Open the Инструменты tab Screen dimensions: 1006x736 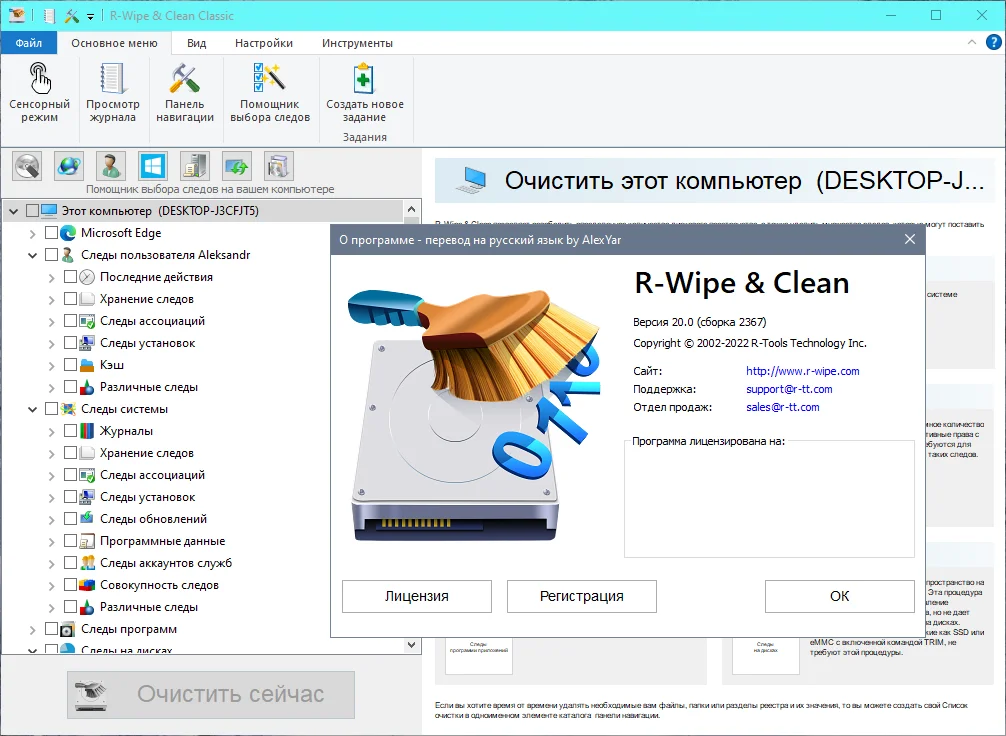click(357, 43)
